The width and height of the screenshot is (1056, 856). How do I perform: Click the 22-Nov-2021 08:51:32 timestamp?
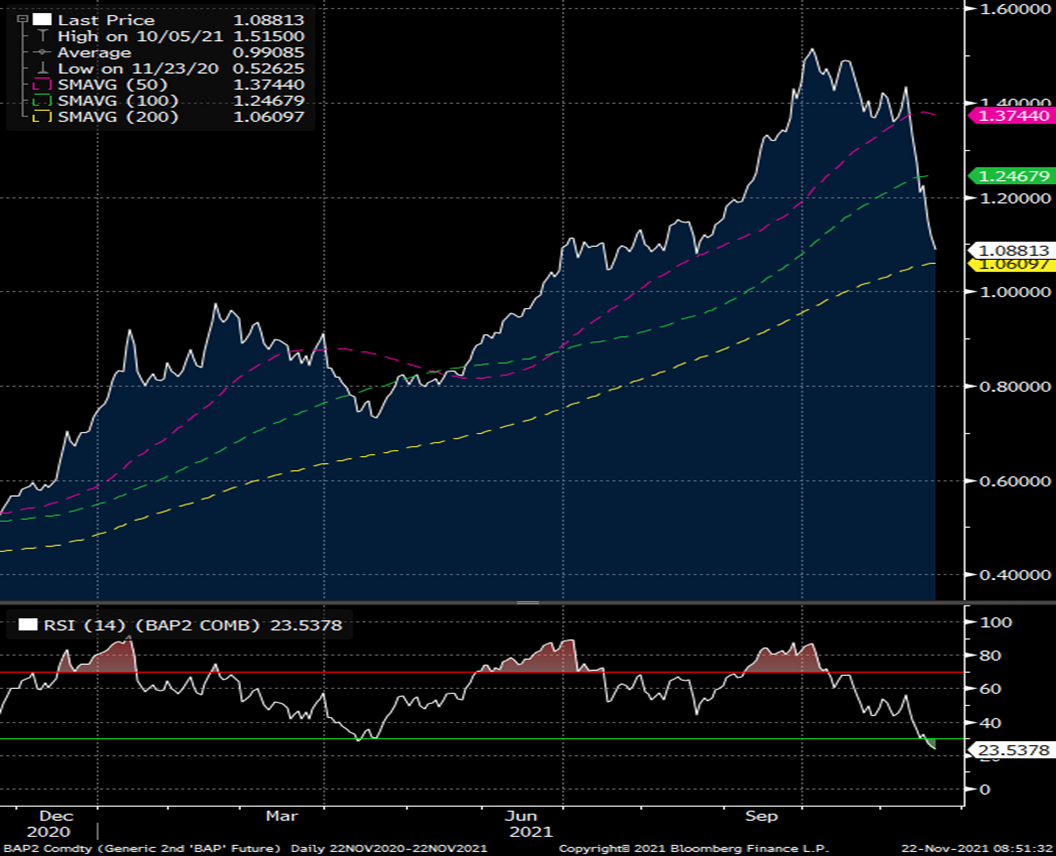pos(977,849)
